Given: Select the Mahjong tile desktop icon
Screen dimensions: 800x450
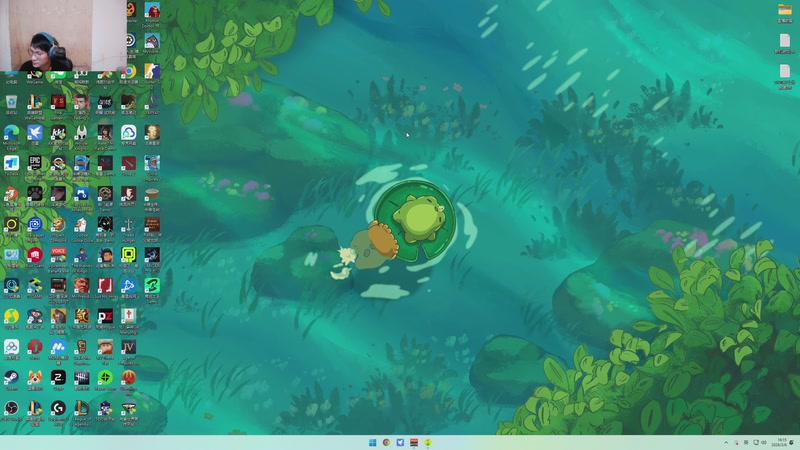Looking at the screenshot, I should point(129,316).
